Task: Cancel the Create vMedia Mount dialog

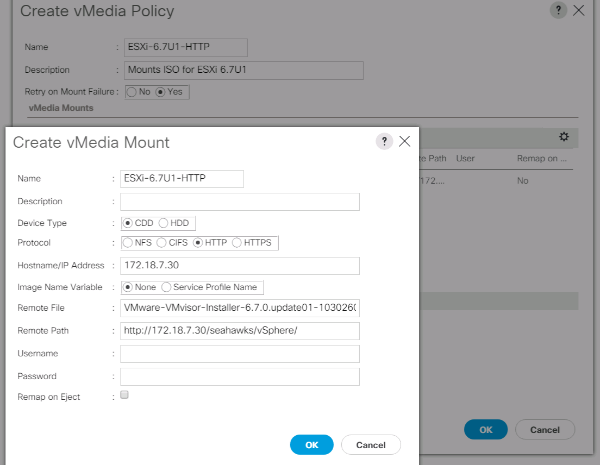Action: 370,444
